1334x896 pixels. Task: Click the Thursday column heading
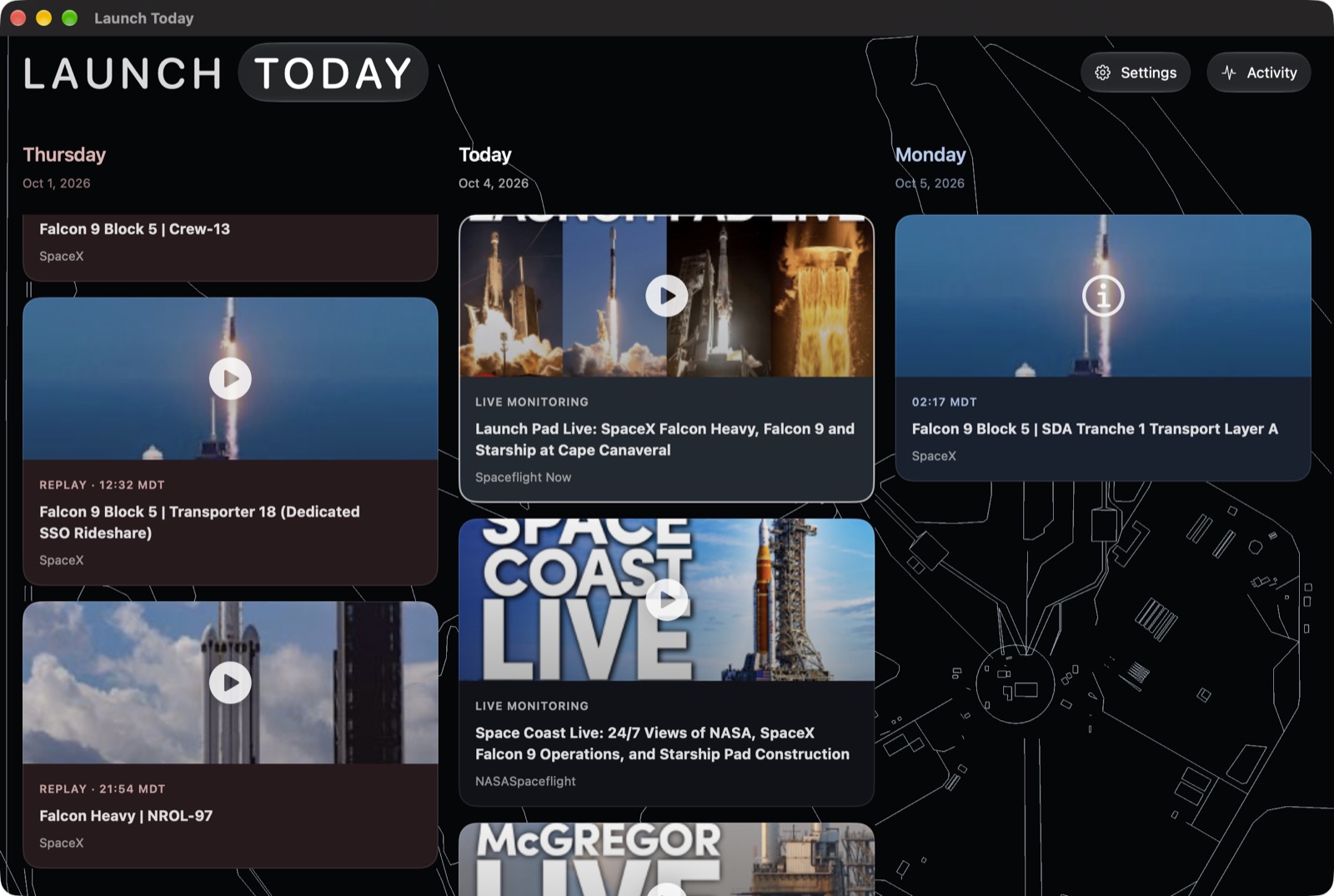(64, 155)
